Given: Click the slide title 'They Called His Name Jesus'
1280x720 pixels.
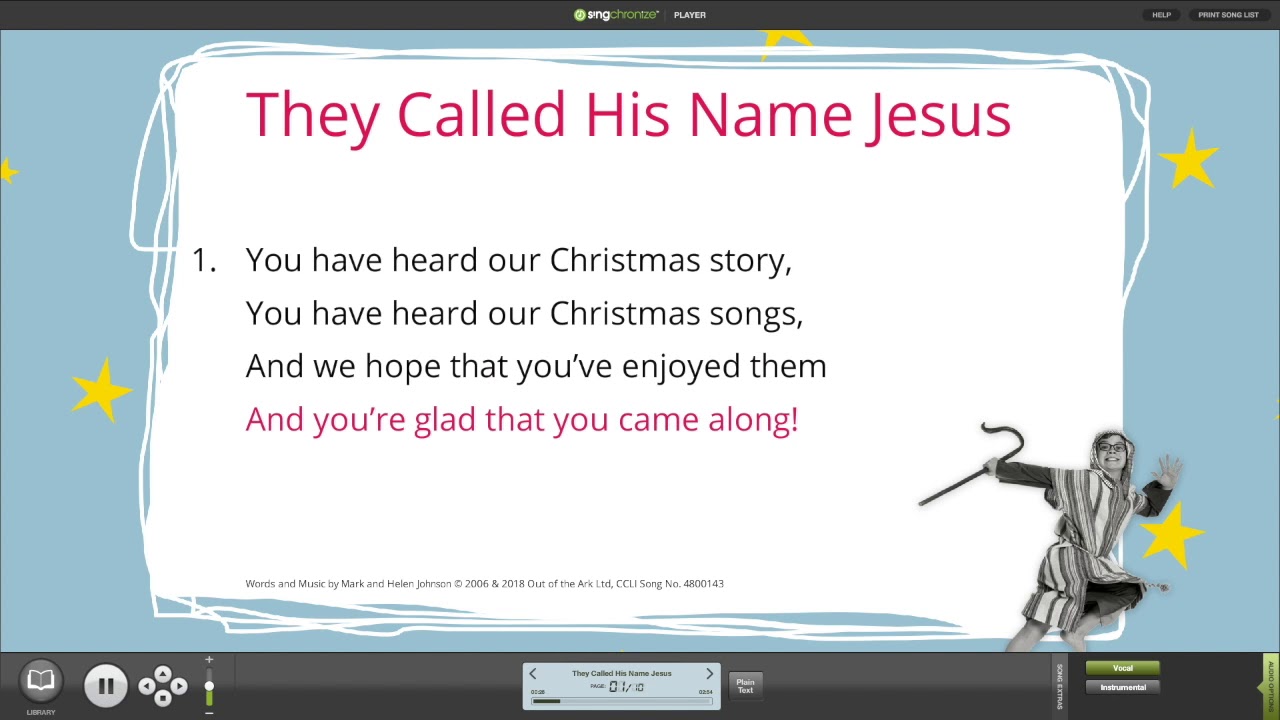Looking at the screenshot, I should point(628,115).
